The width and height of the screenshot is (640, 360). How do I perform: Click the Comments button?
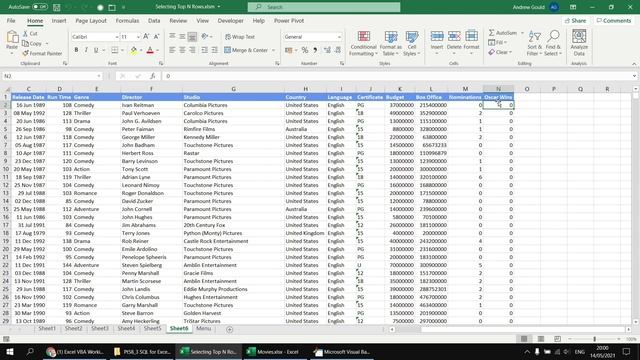(614, 20)
